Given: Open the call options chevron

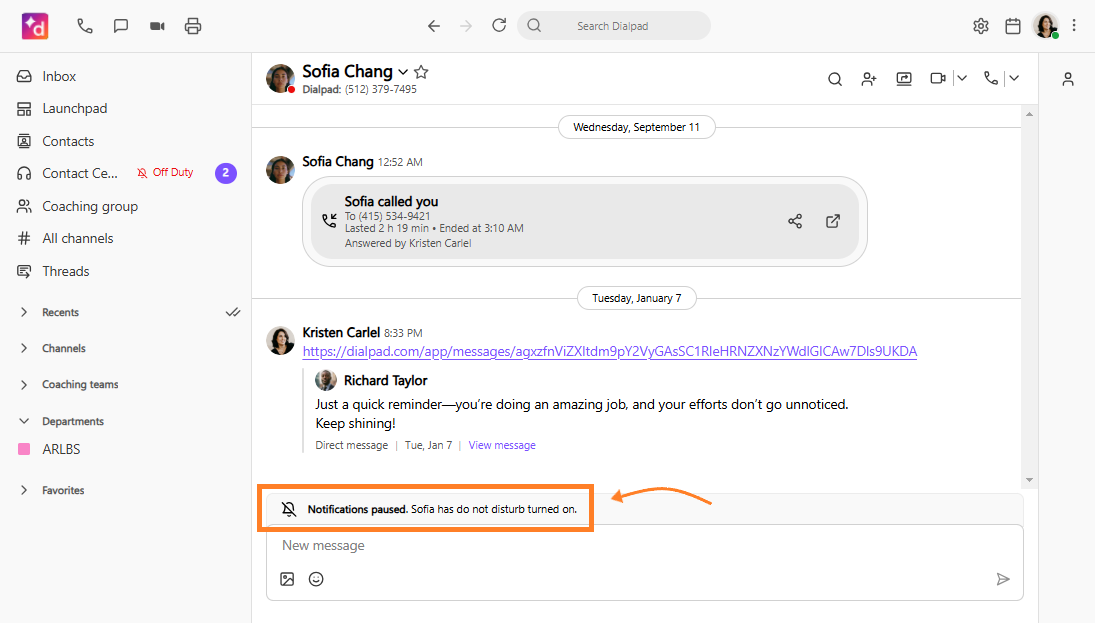Looking at the screenshot, I should [x=1014, y=78].
